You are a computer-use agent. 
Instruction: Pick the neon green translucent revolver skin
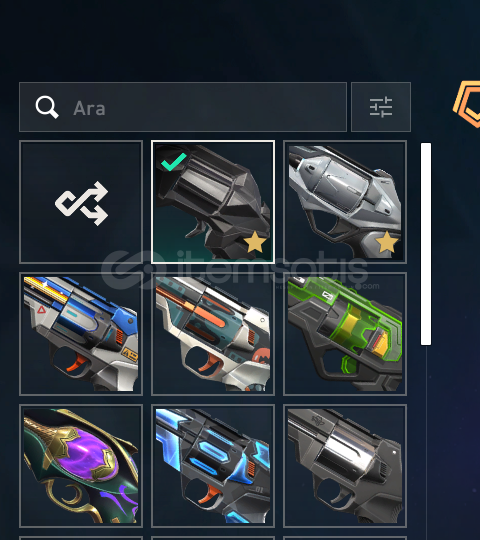click(345, 334)
